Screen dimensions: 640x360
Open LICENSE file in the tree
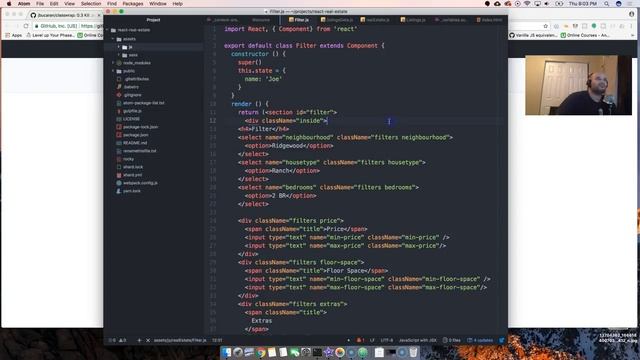point(131,119)
